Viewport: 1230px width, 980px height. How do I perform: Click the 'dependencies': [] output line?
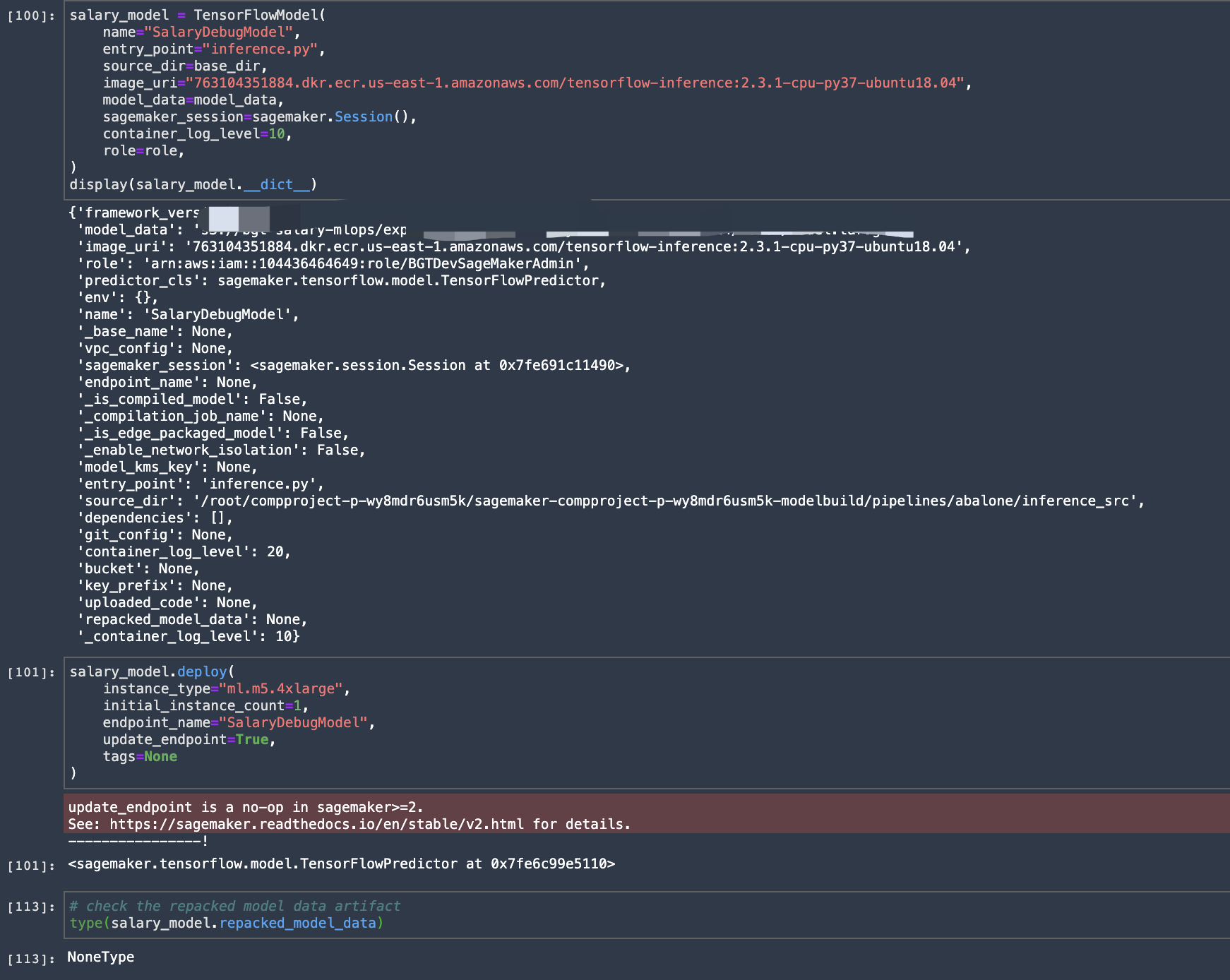[155, 518]
